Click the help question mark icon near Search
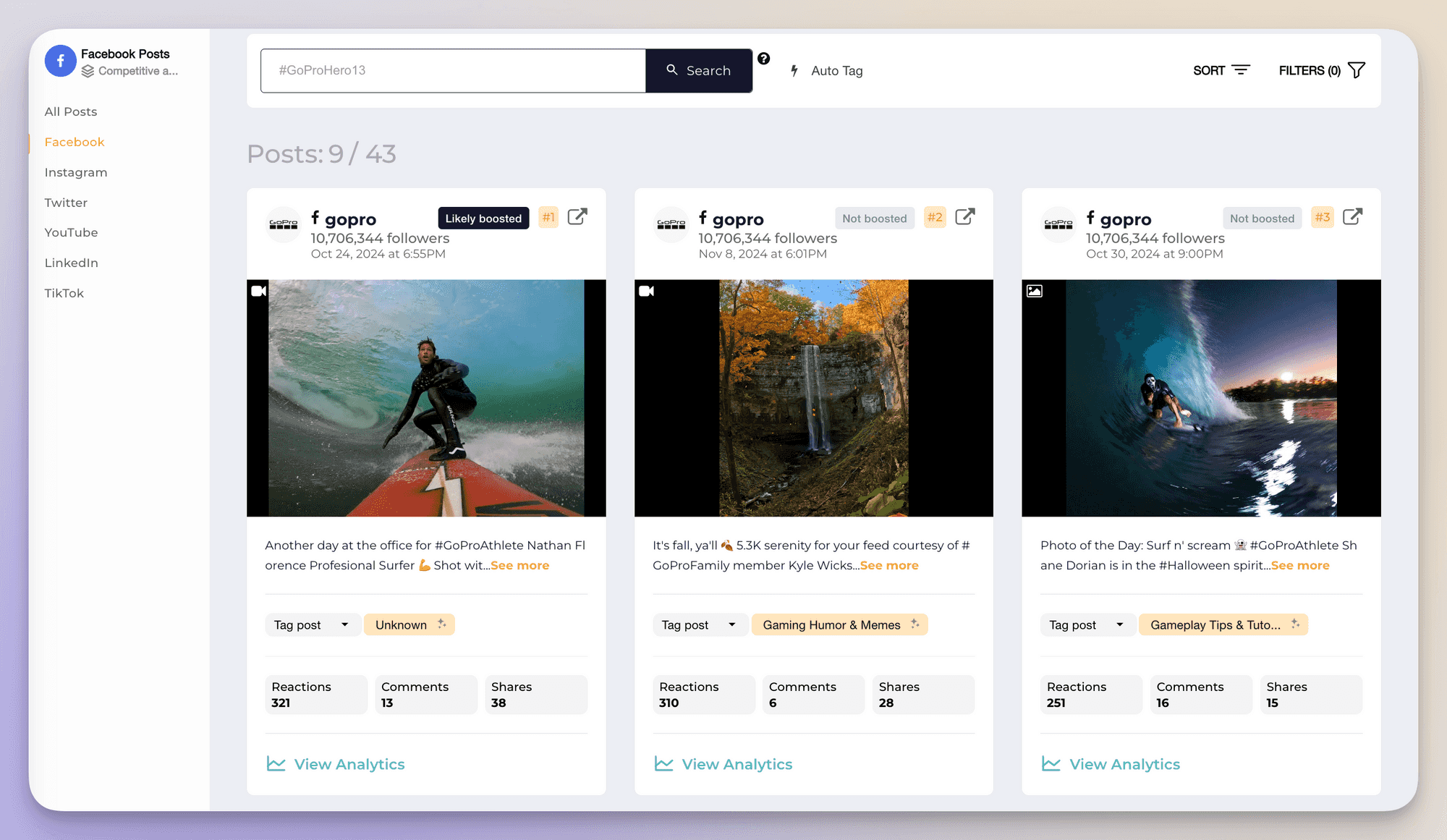This screenshot has height=840, width=1447. coord(764,59)
